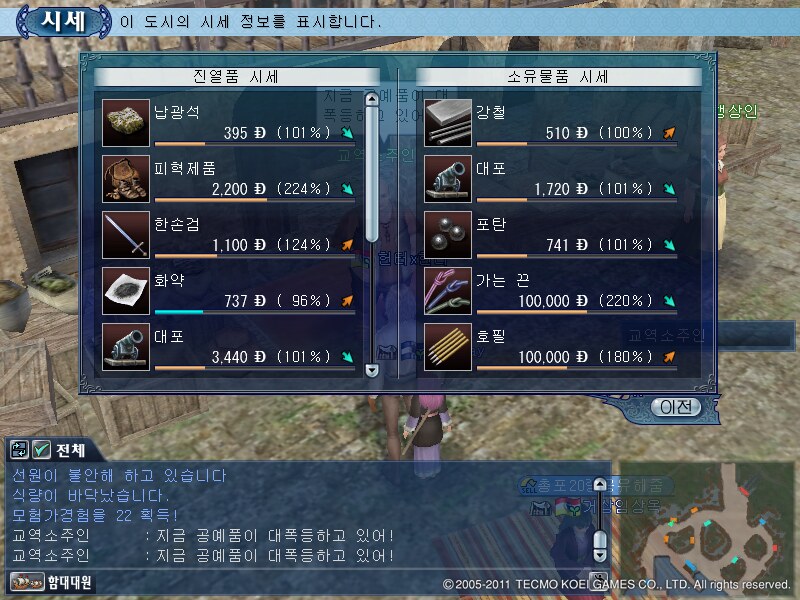The width and height of the screenshot is (800, 600).
Task: Select the 화약 gunpowder icon
Action: coord(126,291)
